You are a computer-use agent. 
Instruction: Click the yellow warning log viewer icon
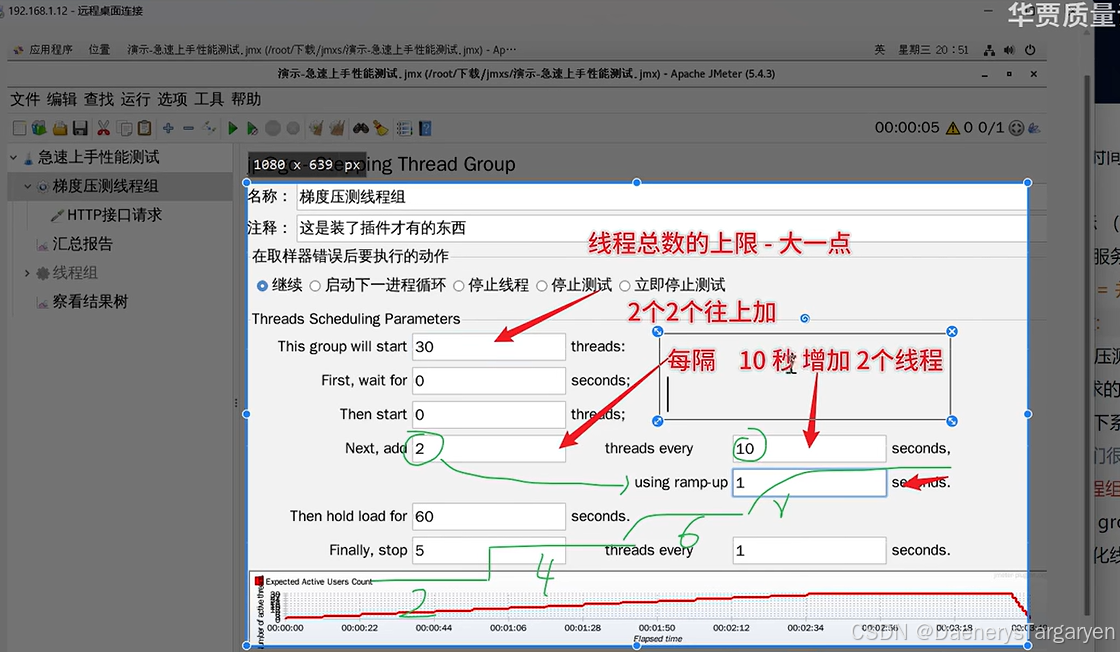(x=953, y=128)
